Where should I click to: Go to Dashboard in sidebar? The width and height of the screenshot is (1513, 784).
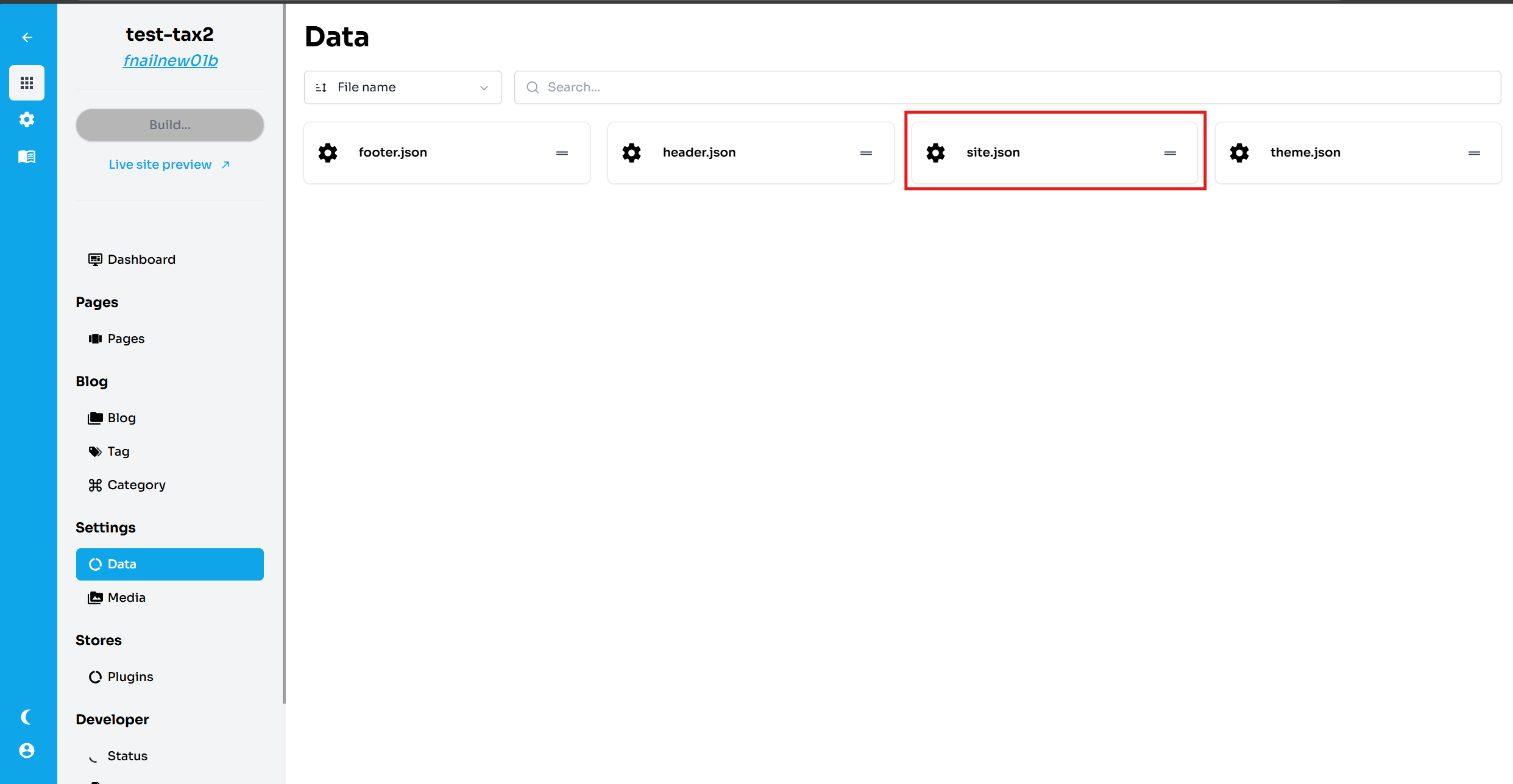click(141, 260)
